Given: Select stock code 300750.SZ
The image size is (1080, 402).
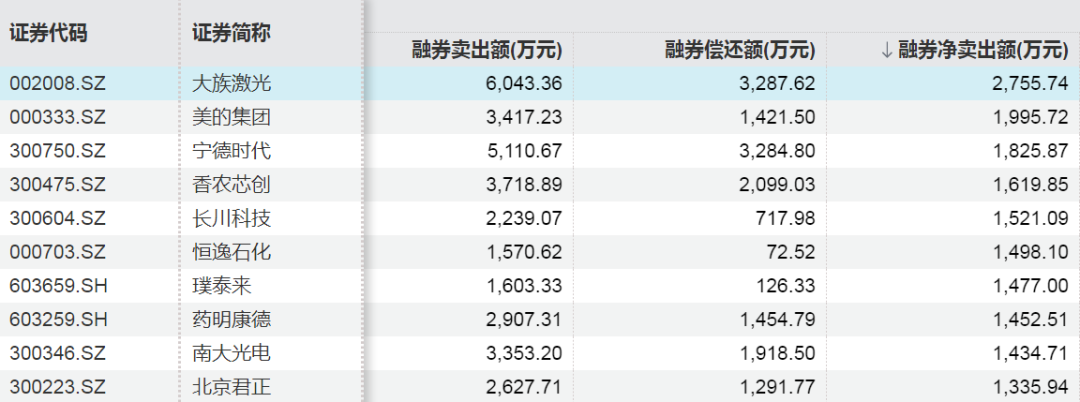Looking at the screenshot, I should click(x=57, y=151).
